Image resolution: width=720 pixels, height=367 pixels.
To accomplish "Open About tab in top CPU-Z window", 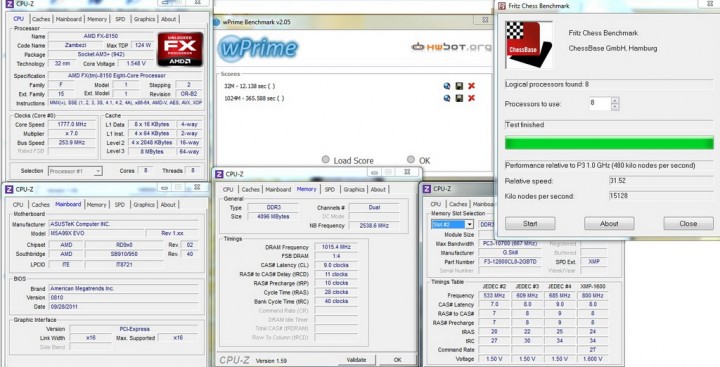I will [x=169, y=19].
